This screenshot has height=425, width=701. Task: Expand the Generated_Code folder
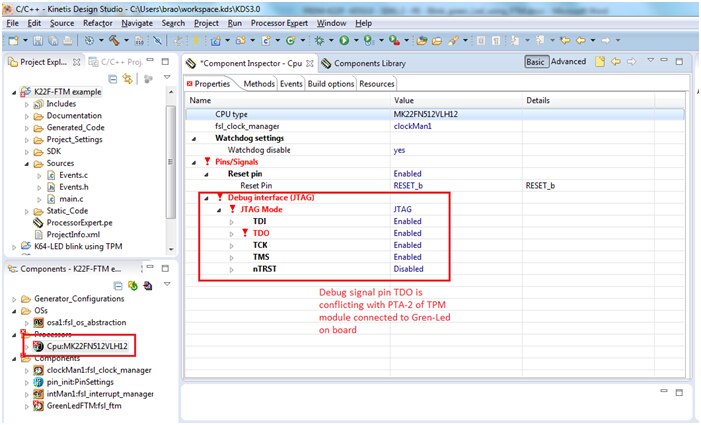click(x=27, y=127)
